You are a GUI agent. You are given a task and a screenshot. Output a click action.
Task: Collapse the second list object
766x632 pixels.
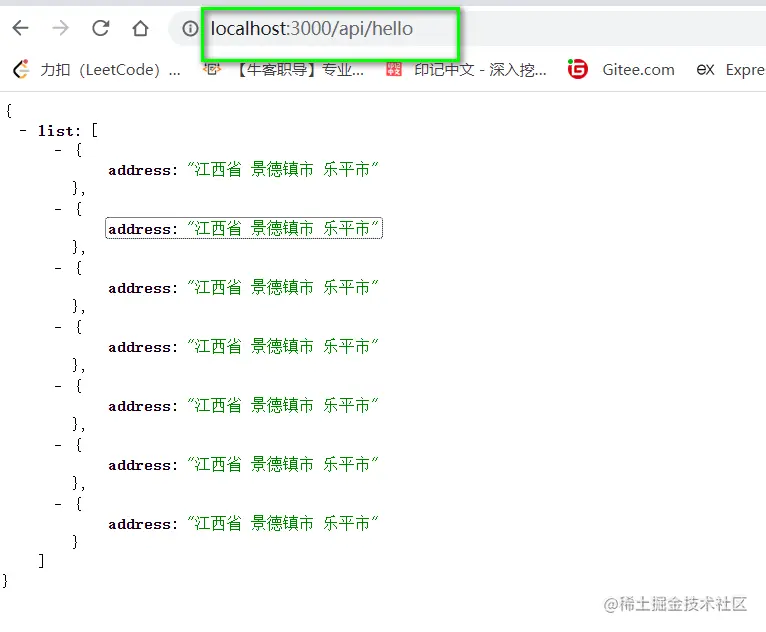coord(58,209)
